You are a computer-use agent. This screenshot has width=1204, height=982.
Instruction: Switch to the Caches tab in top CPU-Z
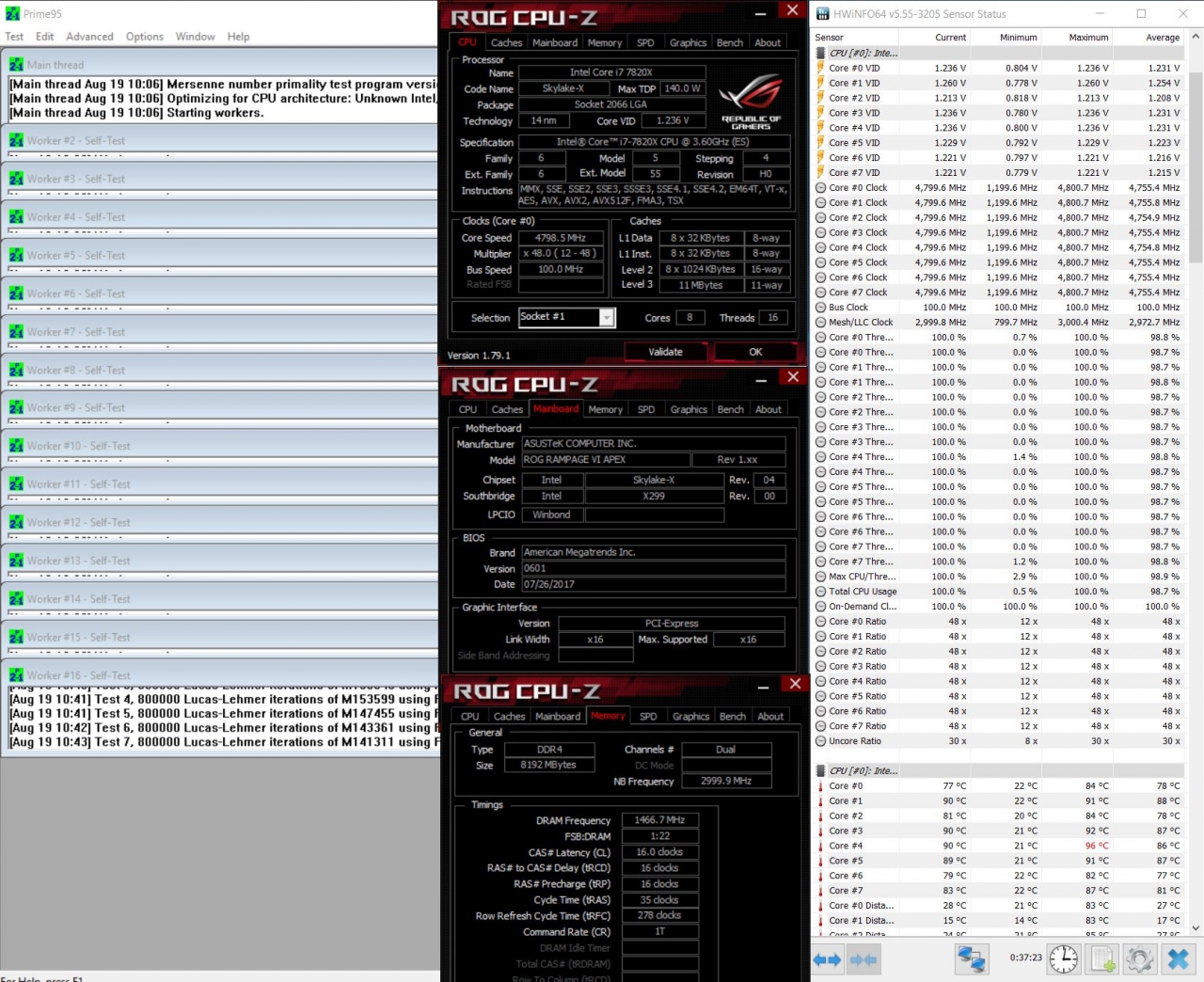click(506, 43)
